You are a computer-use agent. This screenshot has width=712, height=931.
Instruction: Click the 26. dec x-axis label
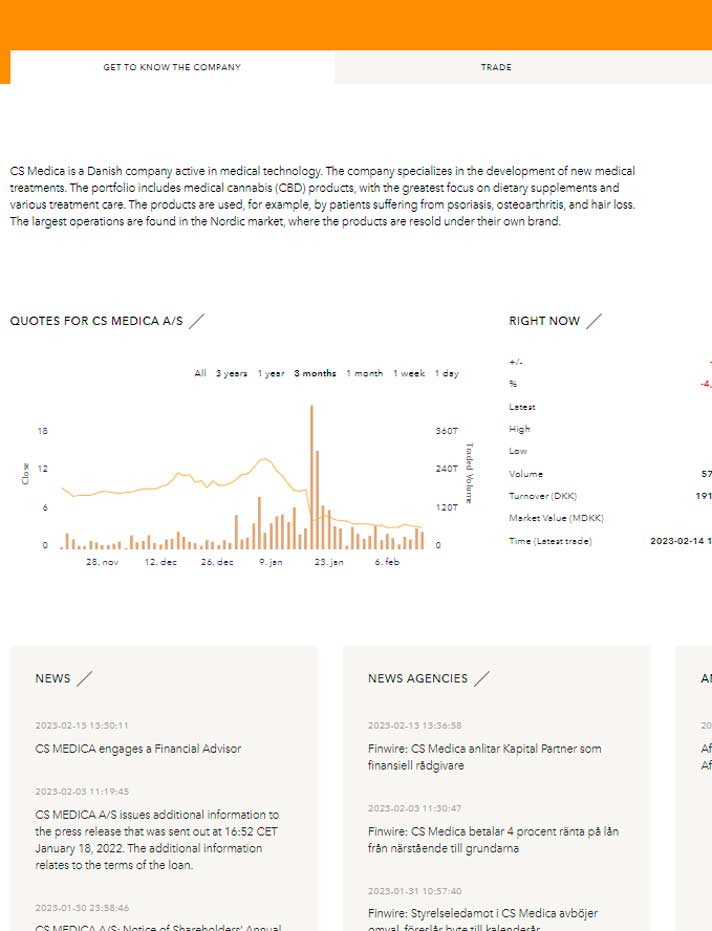click(217, 562)
